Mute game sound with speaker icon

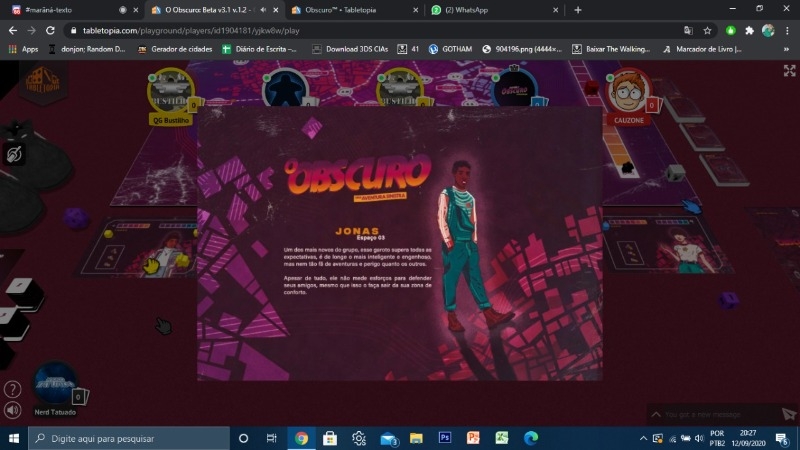click(12, 410)
